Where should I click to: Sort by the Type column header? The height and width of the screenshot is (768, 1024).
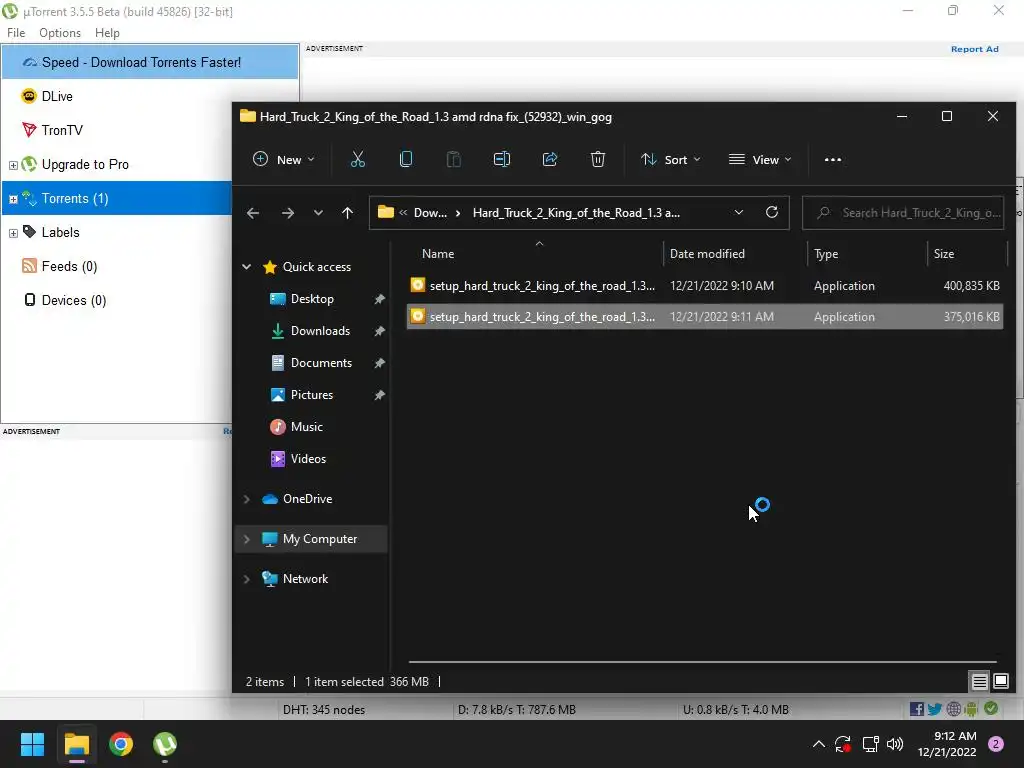[x=826, y=253]
